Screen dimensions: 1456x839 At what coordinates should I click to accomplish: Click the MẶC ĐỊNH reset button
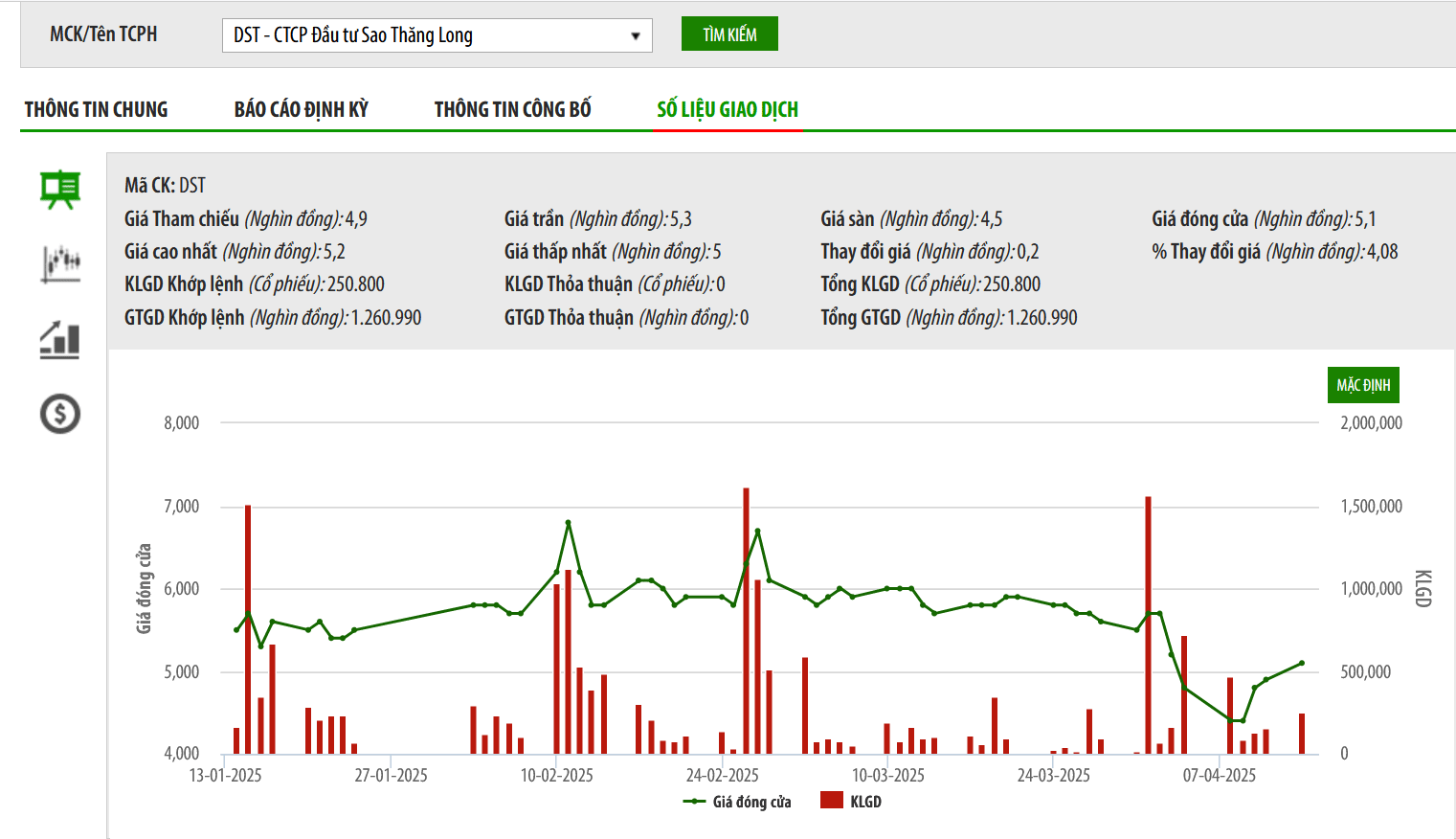1362,385
